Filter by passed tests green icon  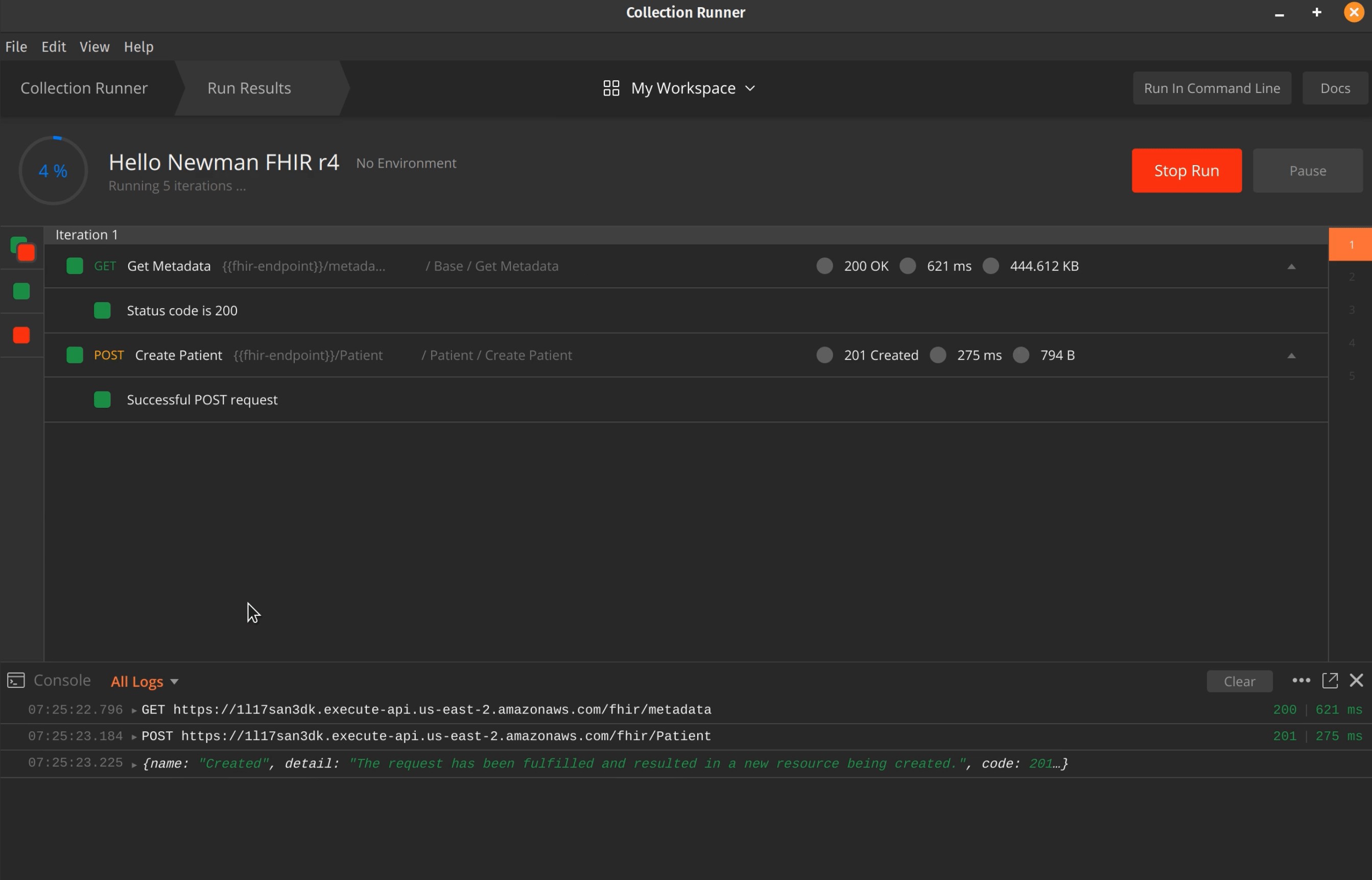click(21, 291)
